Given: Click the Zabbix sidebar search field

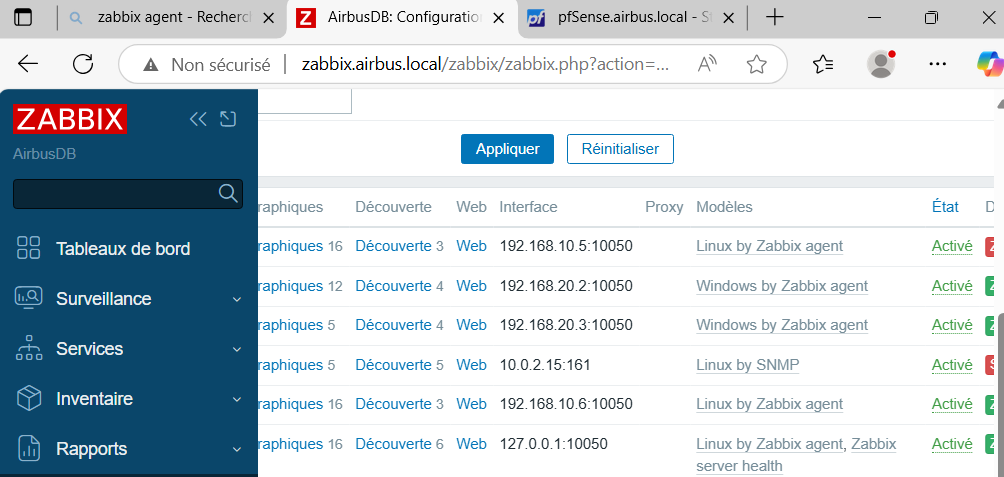Looking at the screenshot, I should [x=115, y=194].
